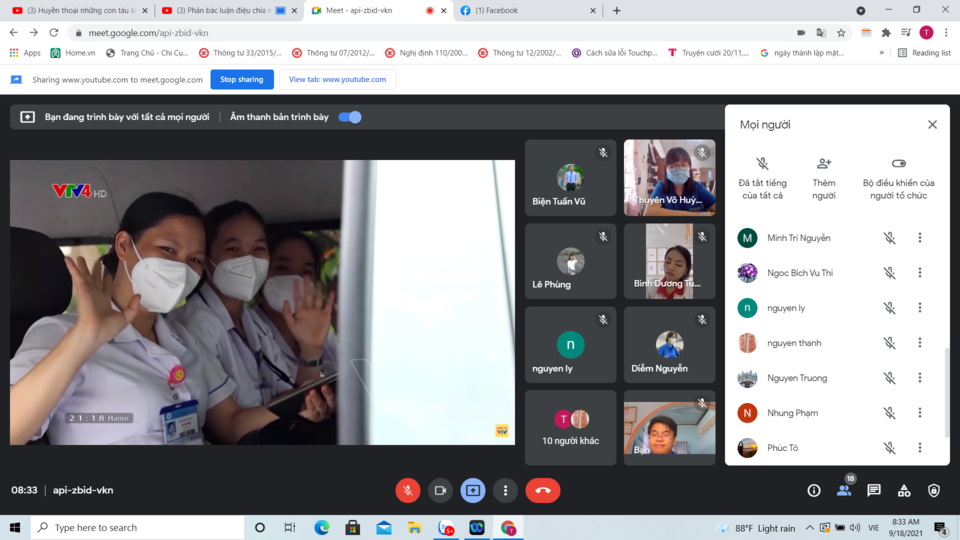Click the 10 người khác tile
The image size is (960, 540).
pyautogui.click(x=571, y=427)
